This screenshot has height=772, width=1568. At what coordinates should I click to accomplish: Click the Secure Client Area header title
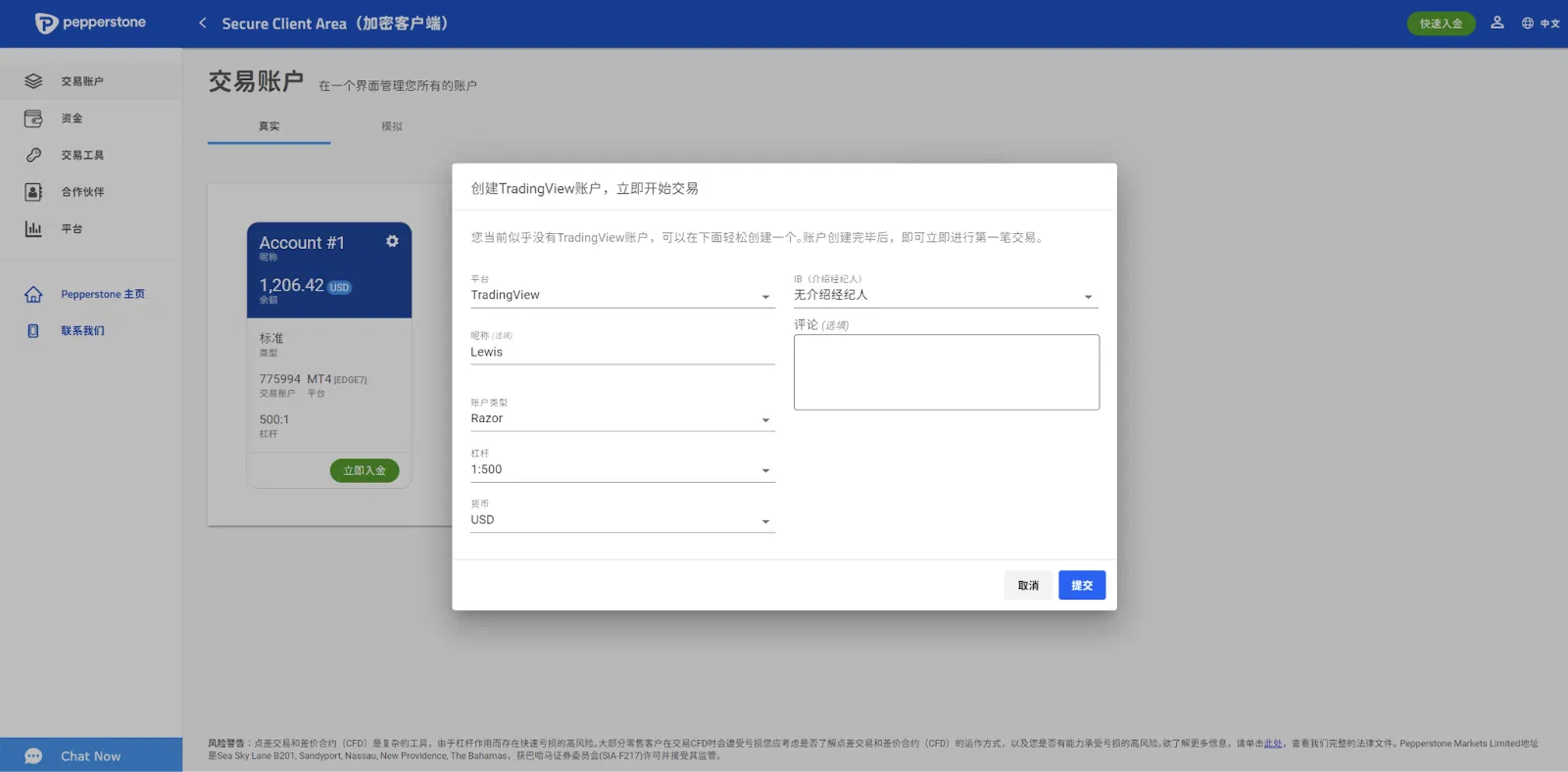coord(334,24)
